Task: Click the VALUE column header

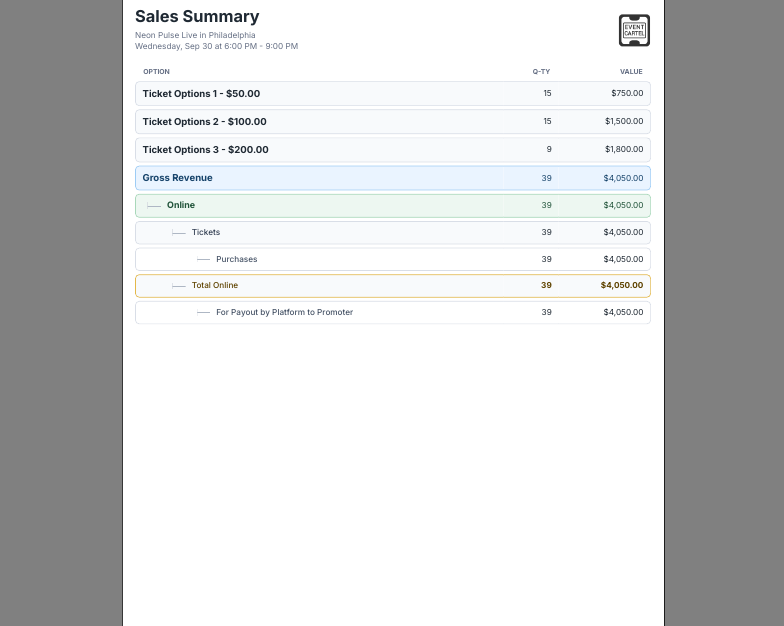Action: coord(631,72)
